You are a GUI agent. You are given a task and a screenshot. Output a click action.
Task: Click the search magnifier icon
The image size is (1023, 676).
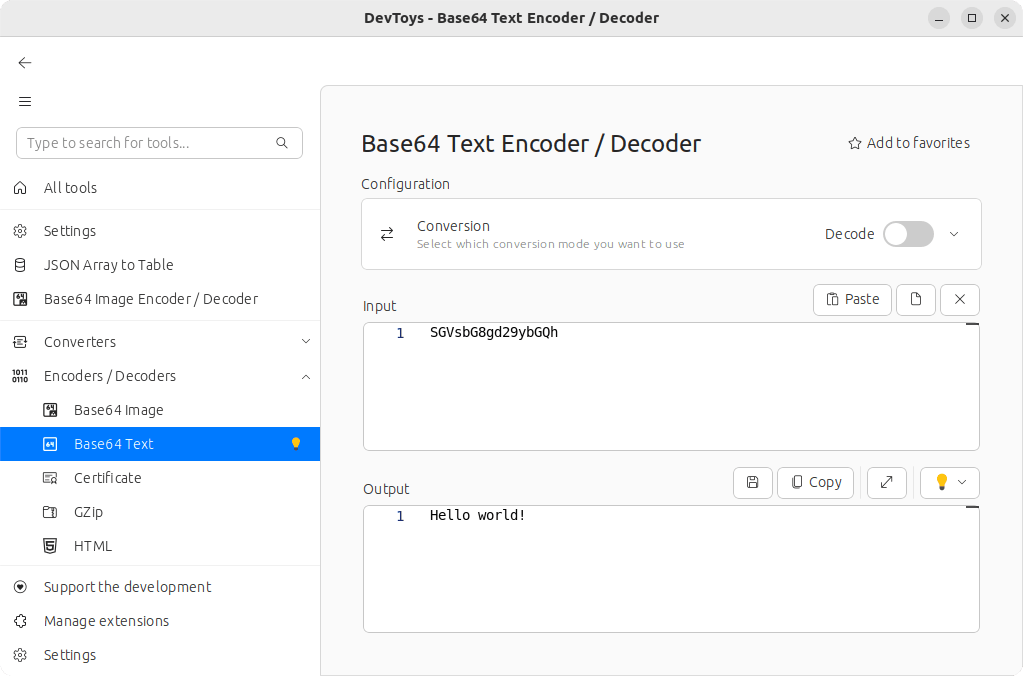[x=282, y=143]
